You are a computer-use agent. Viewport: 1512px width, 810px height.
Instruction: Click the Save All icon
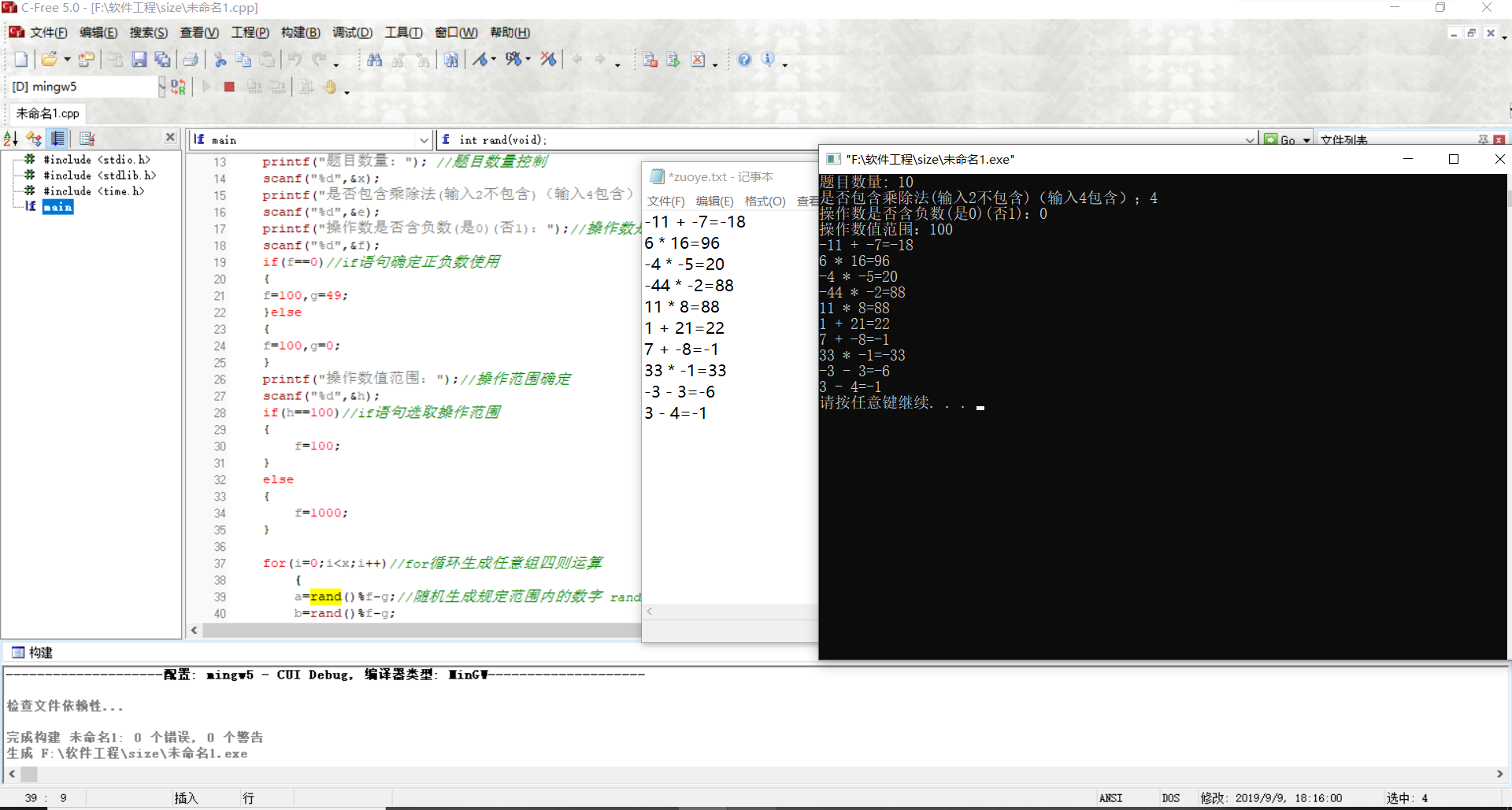(x=162, y=59)
